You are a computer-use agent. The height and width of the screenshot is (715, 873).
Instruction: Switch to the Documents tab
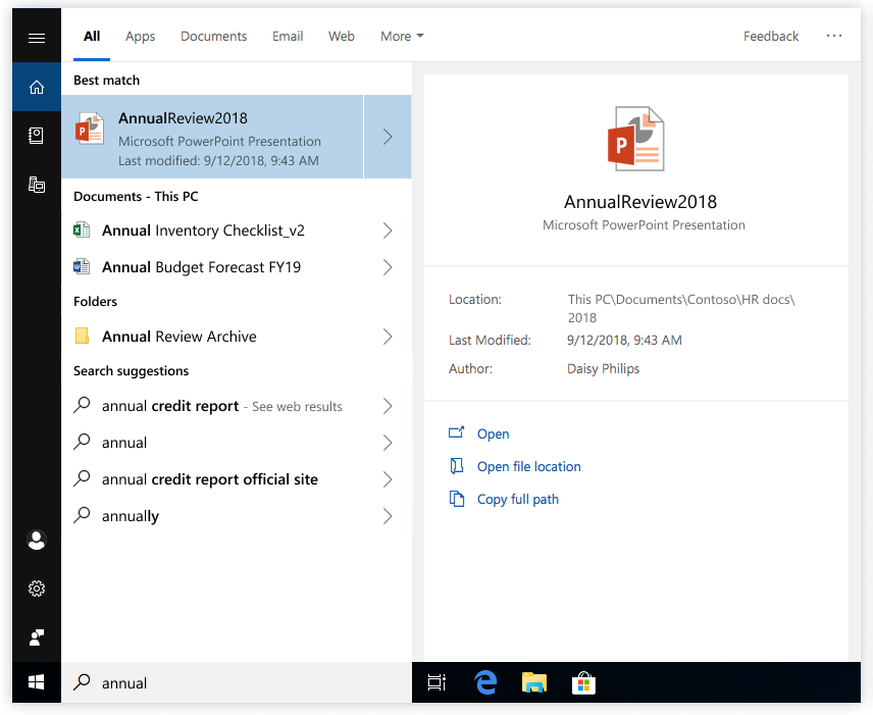[214, 36]
